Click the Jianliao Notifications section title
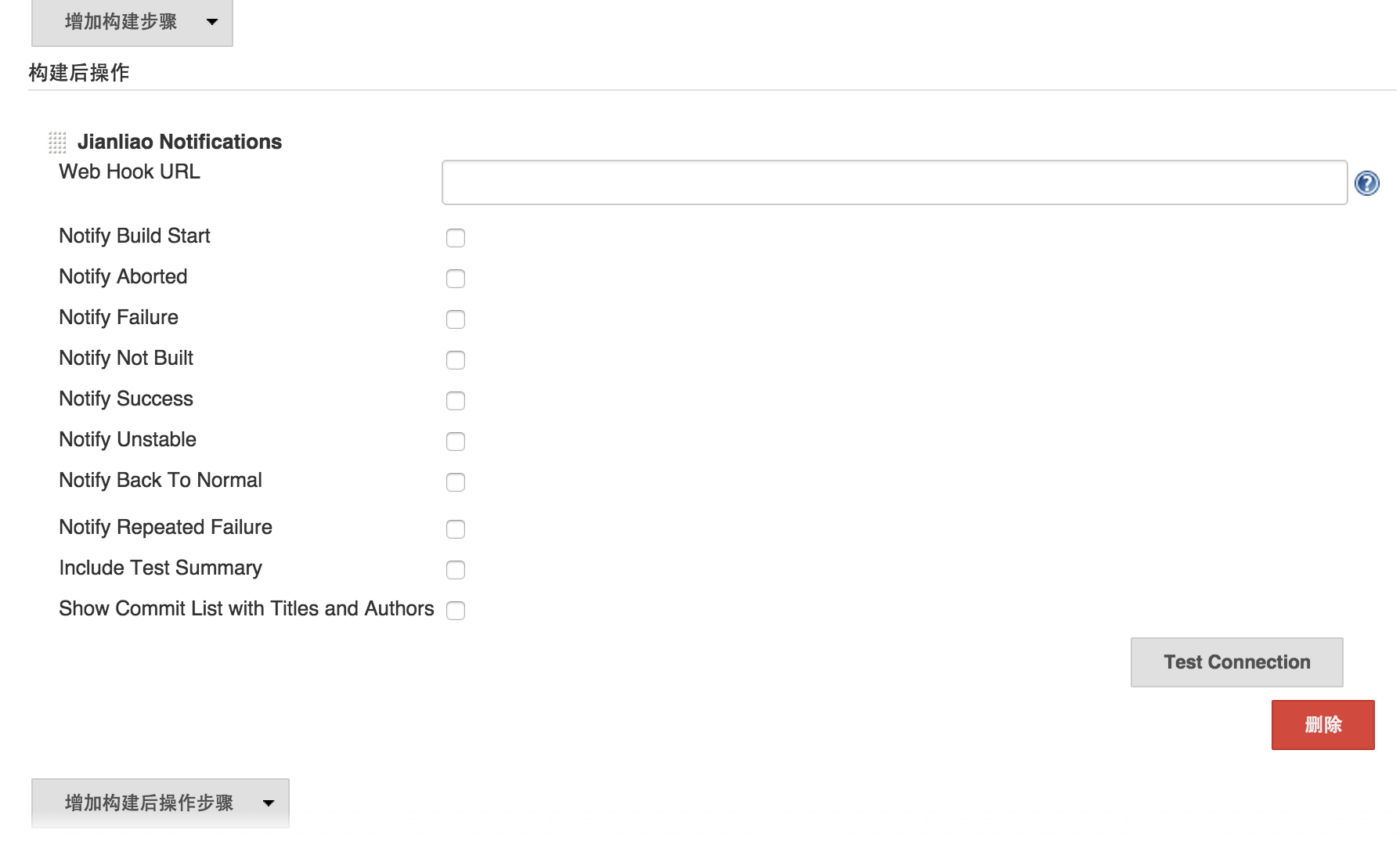 point(179,142)
